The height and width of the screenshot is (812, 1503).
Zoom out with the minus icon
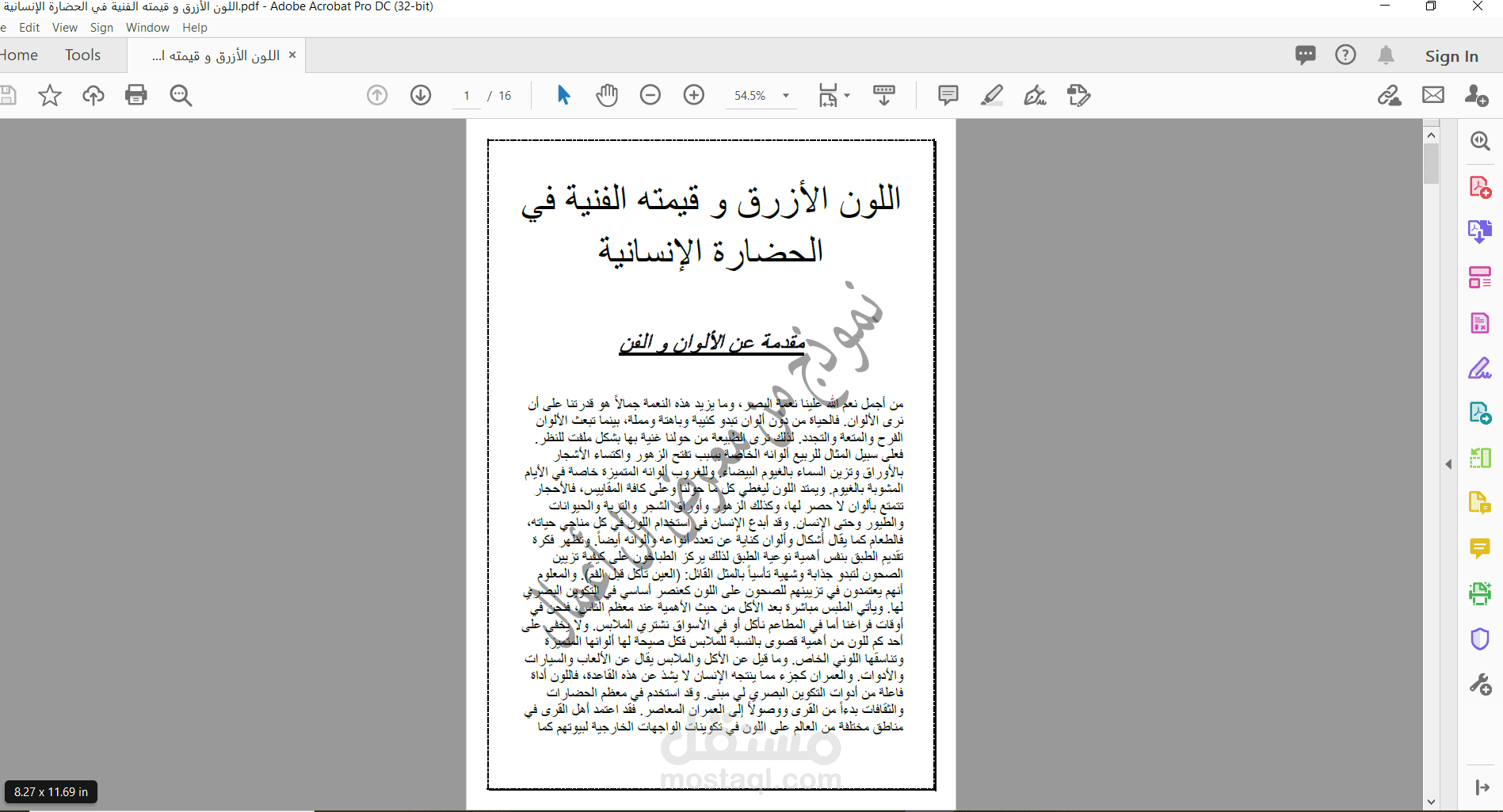tap(650, 96)
